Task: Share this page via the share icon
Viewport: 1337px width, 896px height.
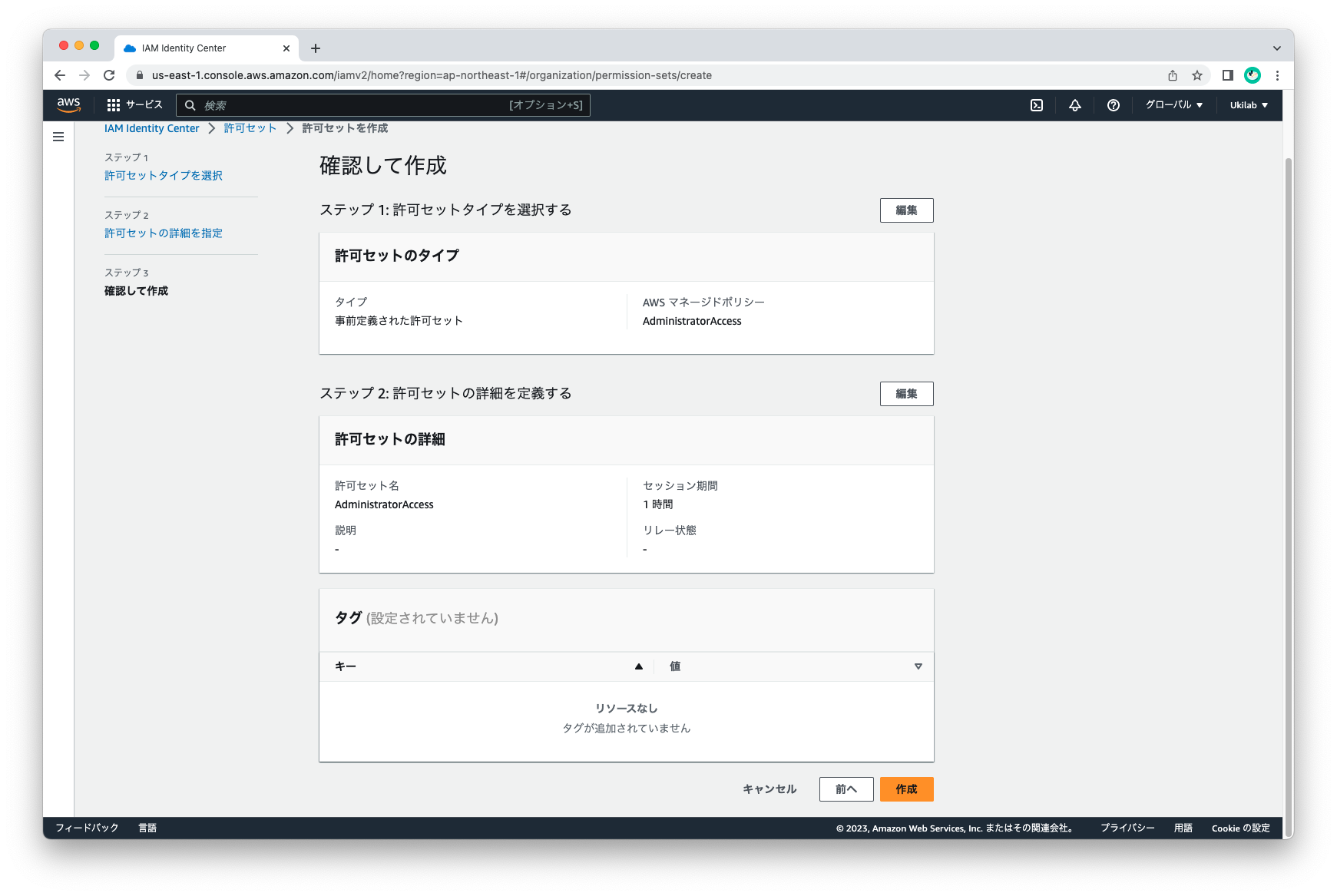Action: click(x=1173, y=75)
